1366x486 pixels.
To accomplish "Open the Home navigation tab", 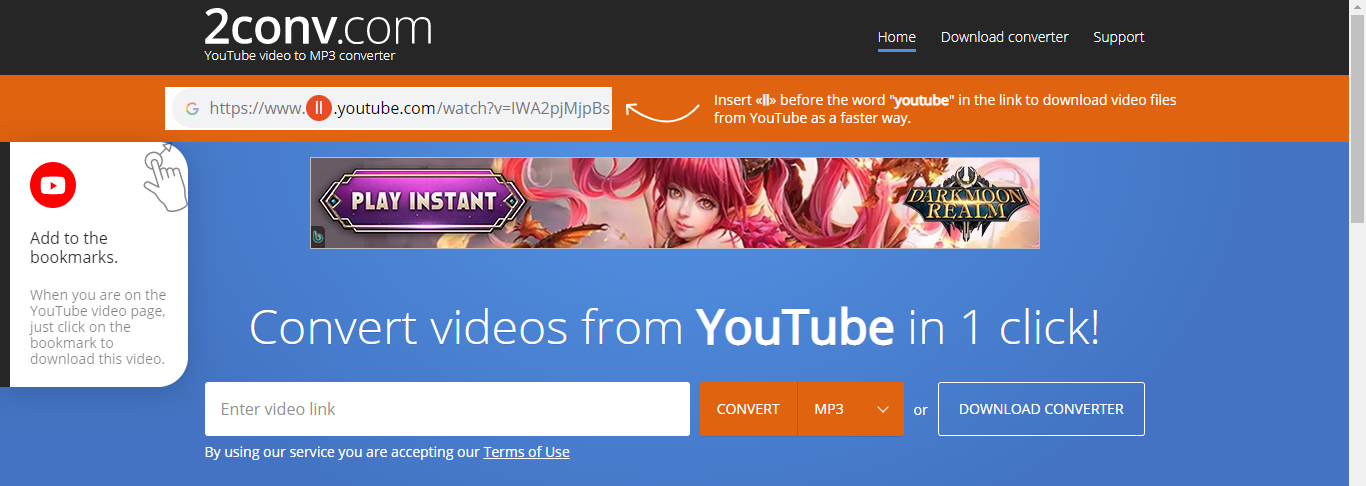I will [x=897, y=37].
